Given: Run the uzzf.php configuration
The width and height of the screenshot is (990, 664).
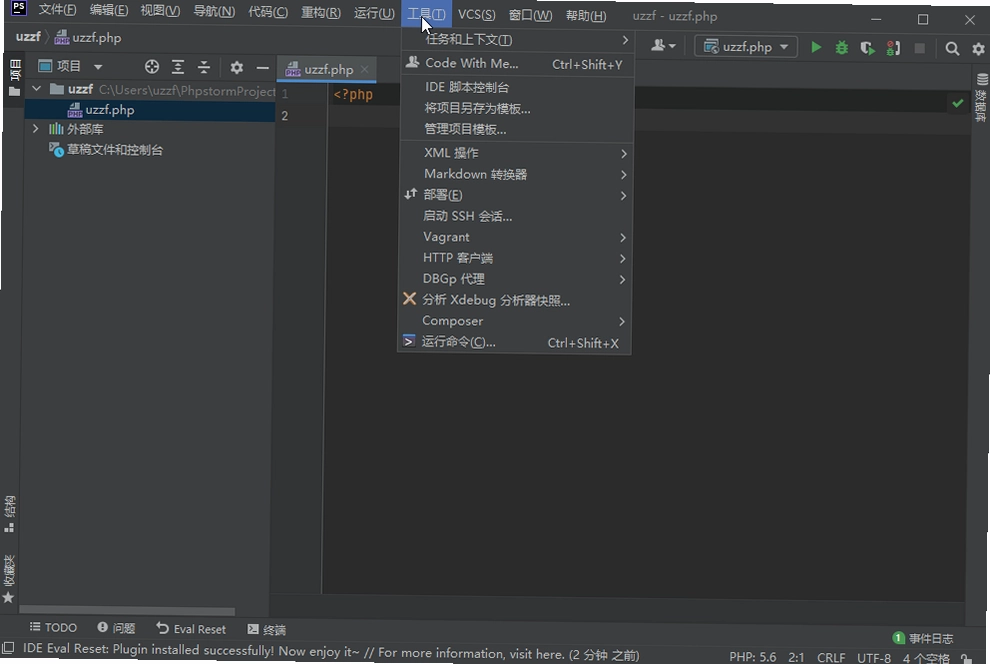Looking at the screenshot, I should click(x=816, y=47).
